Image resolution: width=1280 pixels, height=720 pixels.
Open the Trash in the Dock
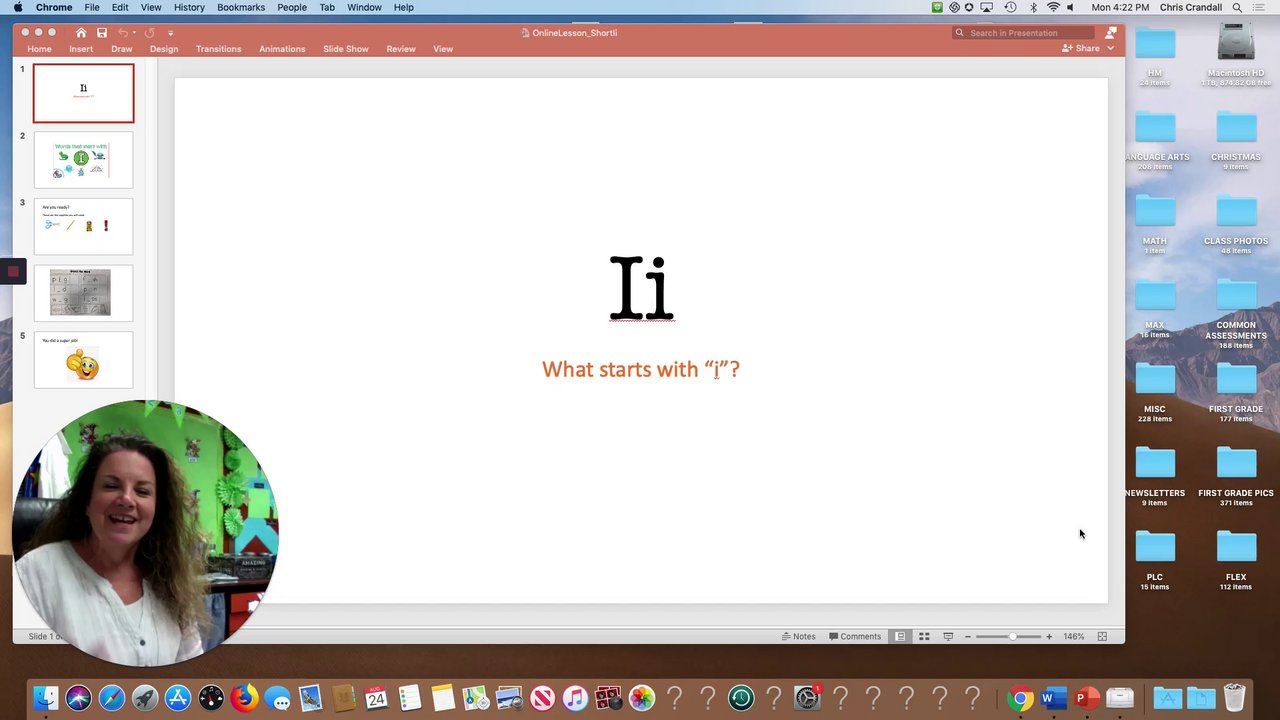tap(1235, 698)
